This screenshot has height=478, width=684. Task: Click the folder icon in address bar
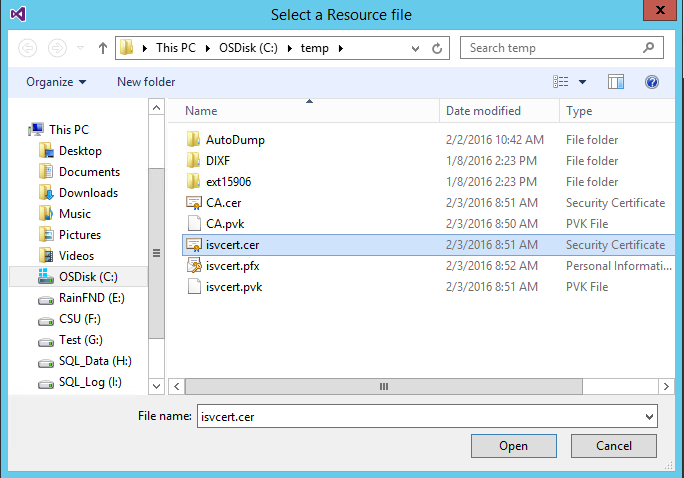127,48
